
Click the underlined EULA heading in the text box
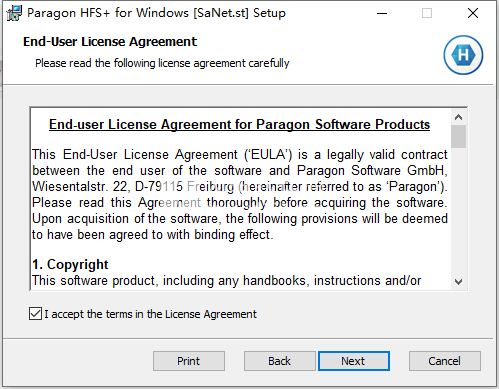239,124
